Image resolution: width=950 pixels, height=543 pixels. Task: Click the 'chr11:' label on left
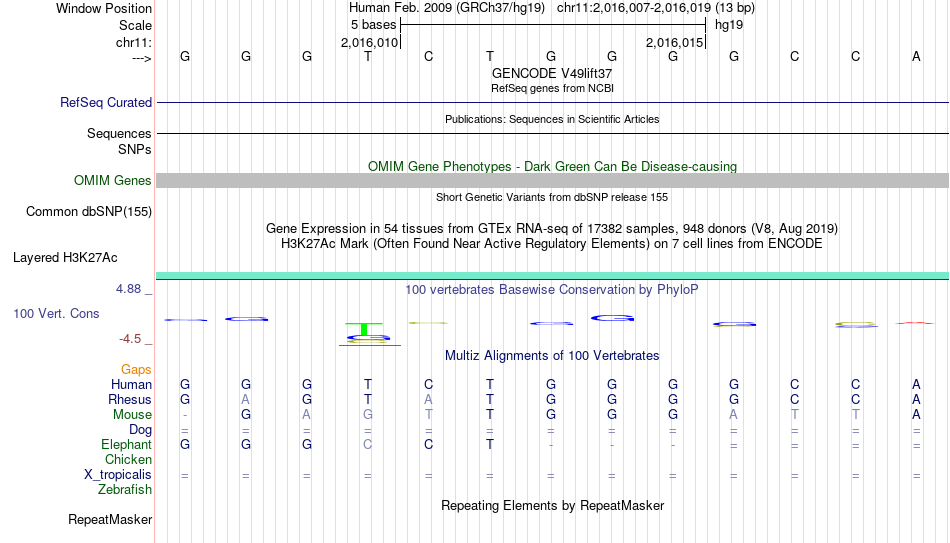[133, 42]
